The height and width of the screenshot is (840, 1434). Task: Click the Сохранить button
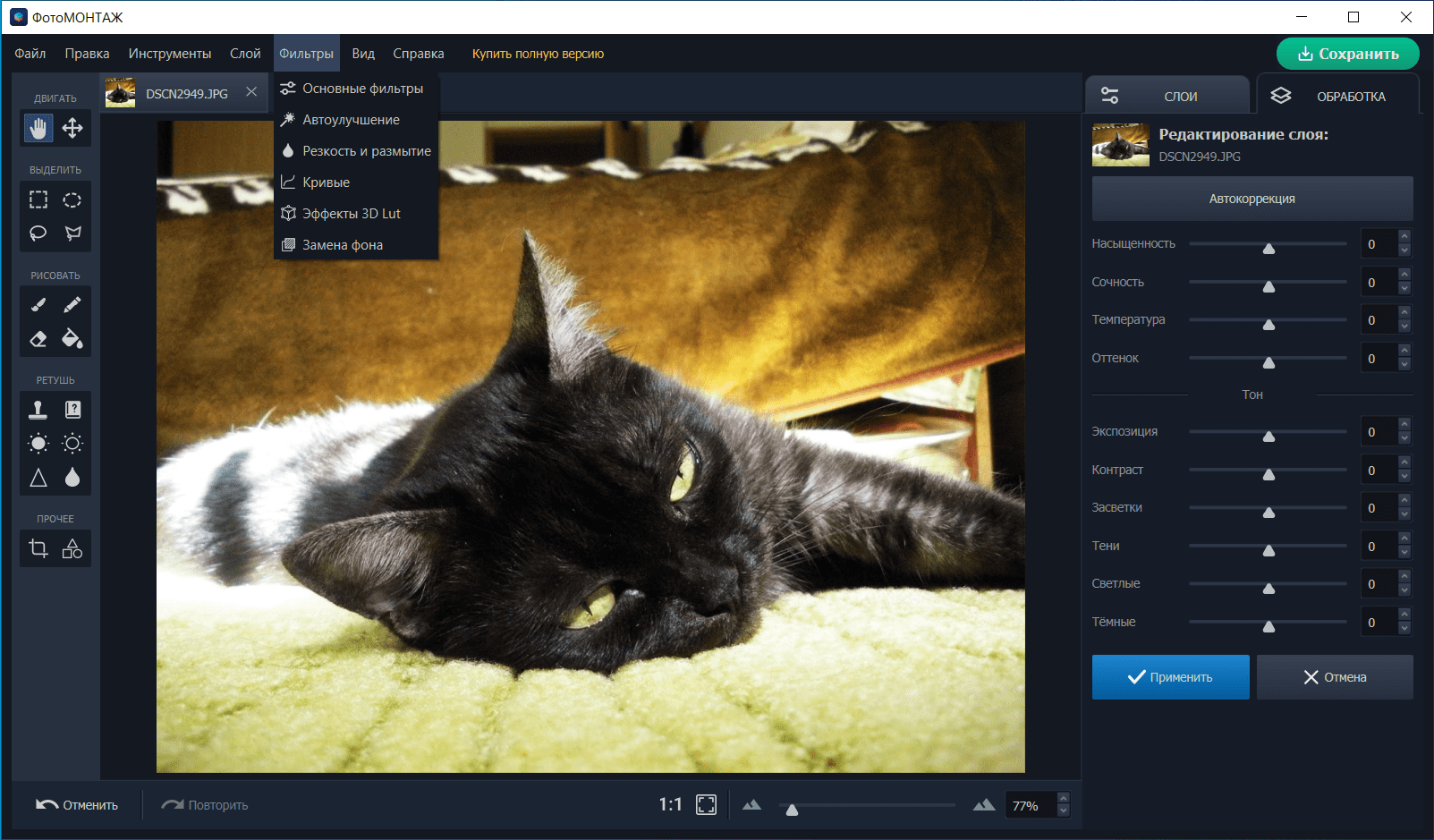1348,54
